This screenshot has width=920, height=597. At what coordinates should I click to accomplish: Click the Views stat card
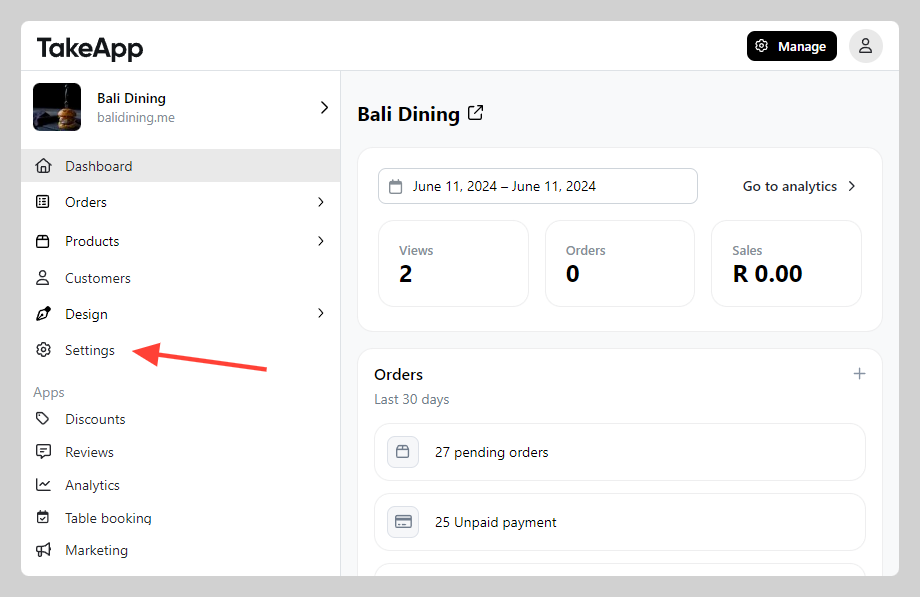tap(454, 263)
